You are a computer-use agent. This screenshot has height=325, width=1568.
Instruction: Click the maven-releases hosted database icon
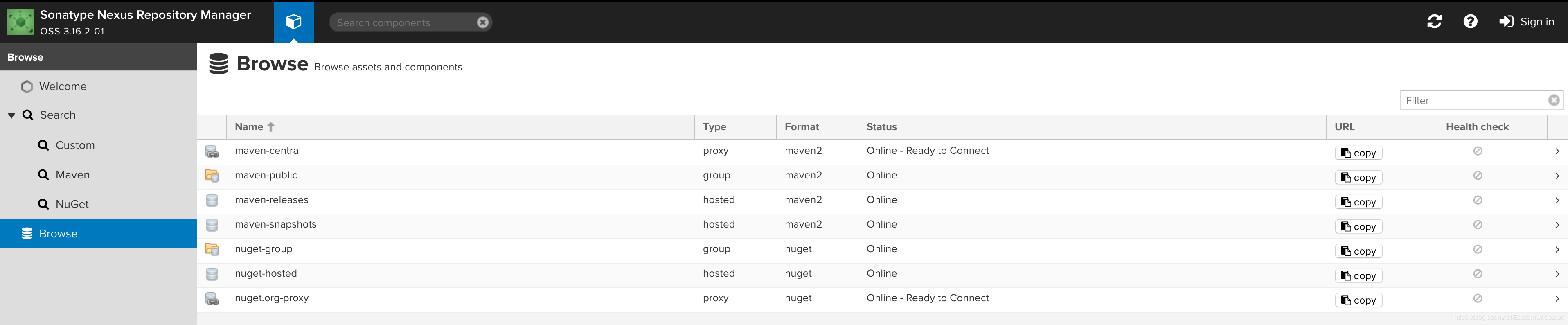click(x=212, y=200)
